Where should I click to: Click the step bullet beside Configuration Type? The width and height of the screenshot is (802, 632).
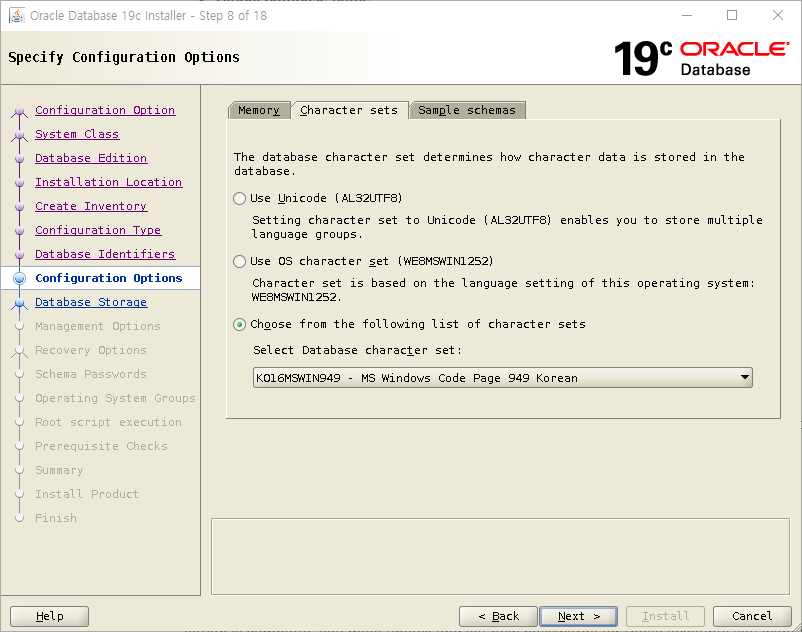click(19, 231)
